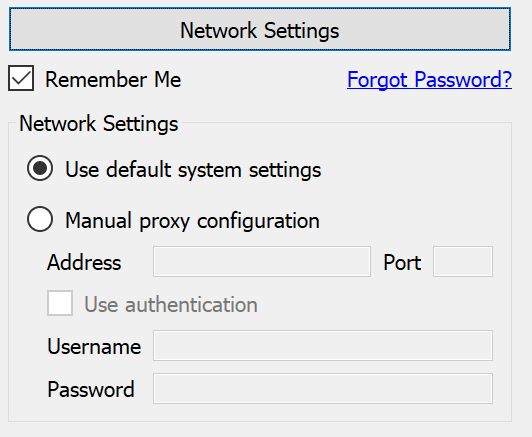Click the Port field label
532x437 pixels.
402,263
